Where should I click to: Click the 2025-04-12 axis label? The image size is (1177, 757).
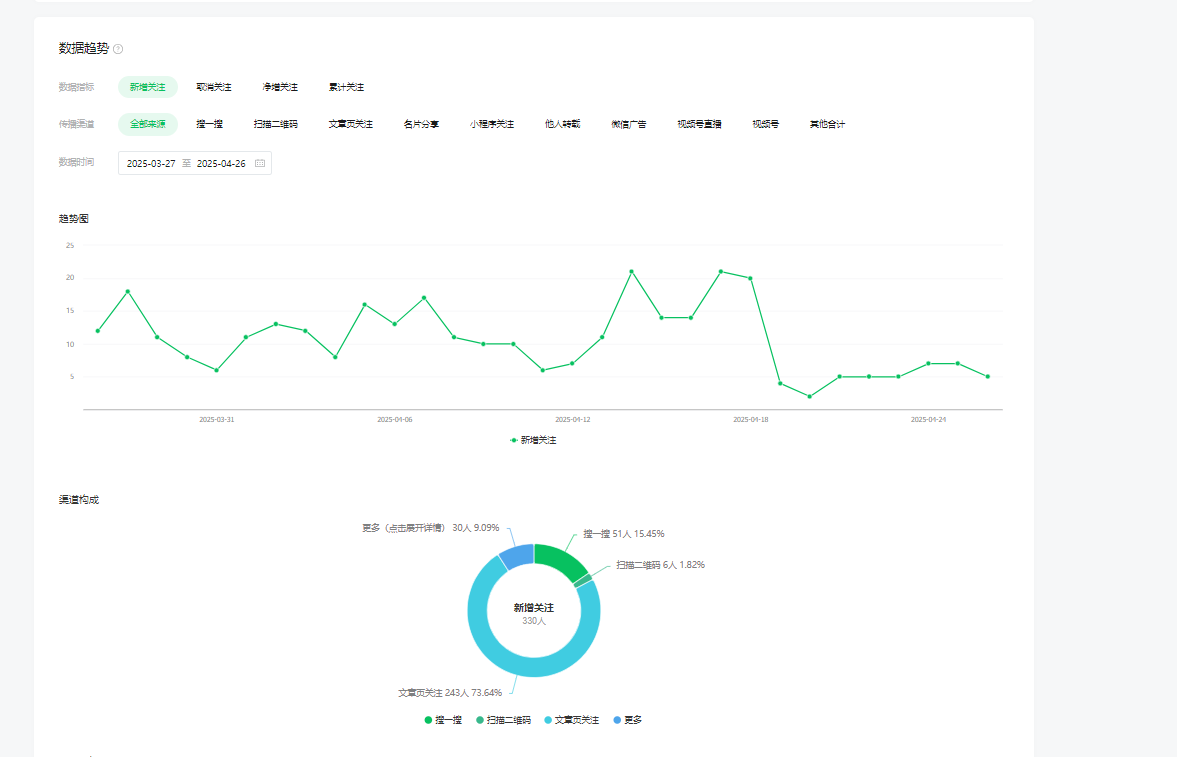pyautogui.click(x=573, y=420)
